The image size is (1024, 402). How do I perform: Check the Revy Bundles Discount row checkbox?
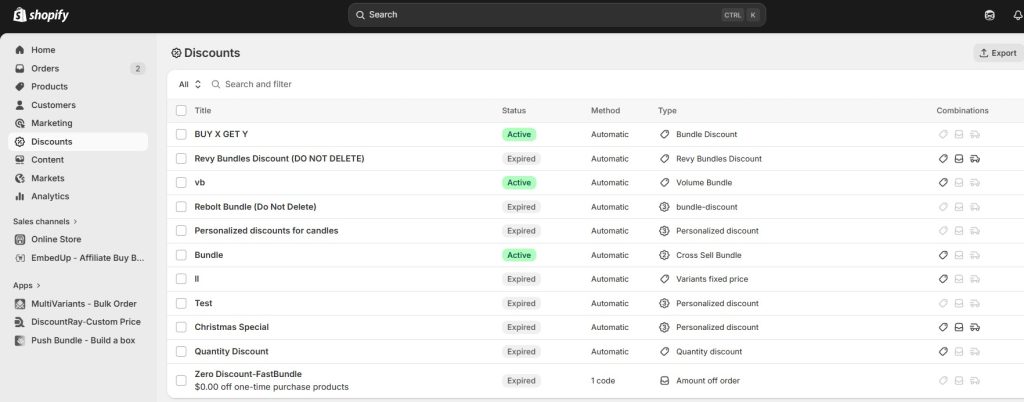click(181, 159)
